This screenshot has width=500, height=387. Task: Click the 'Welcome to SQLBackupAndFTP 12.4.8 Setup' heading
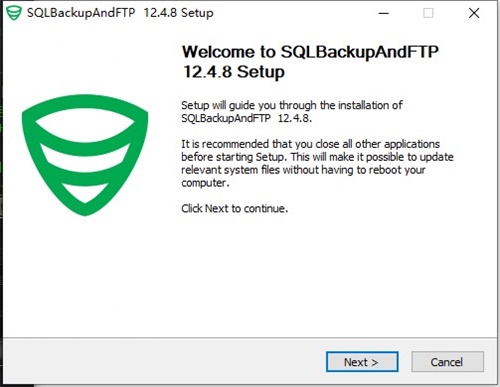pyautogui.click(x=310, y=62)
